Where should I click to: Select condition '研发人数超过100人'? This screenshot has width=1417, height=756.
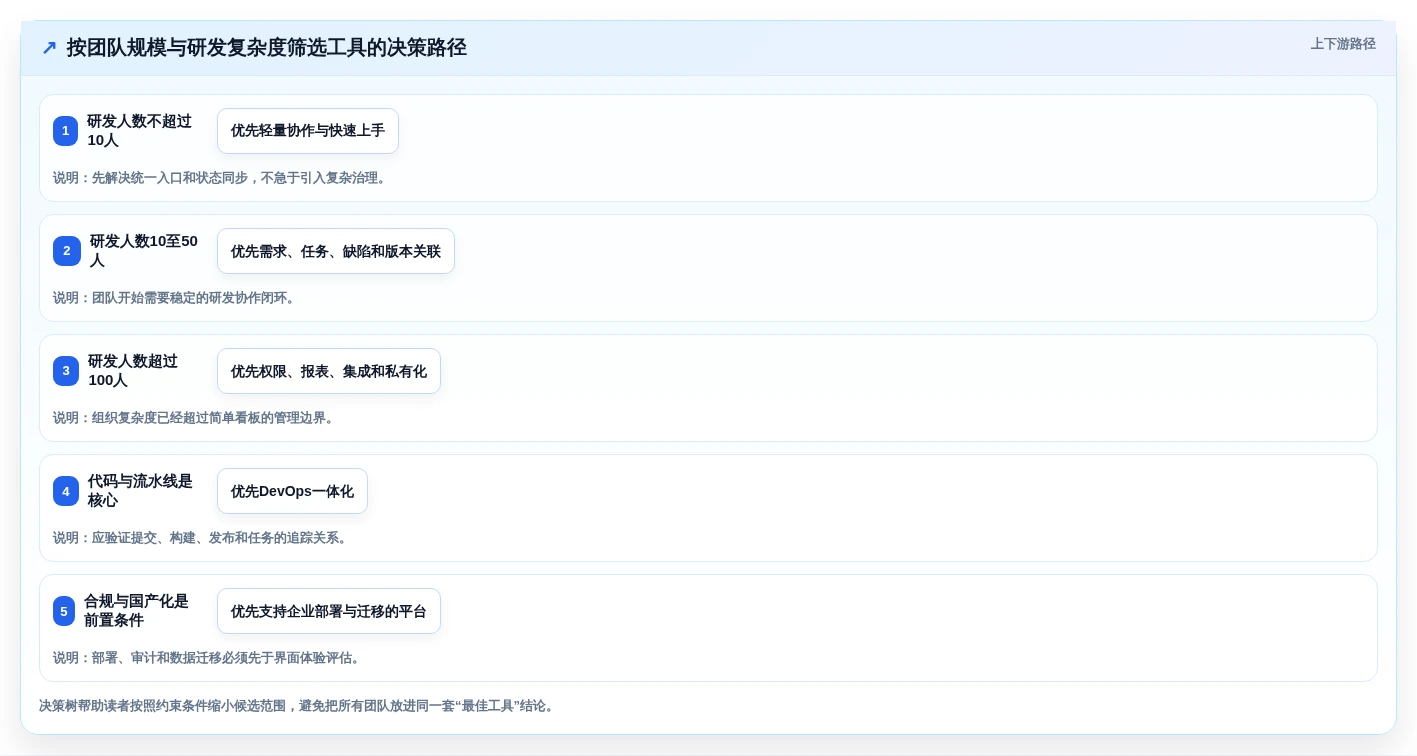[x=133, y=371]
